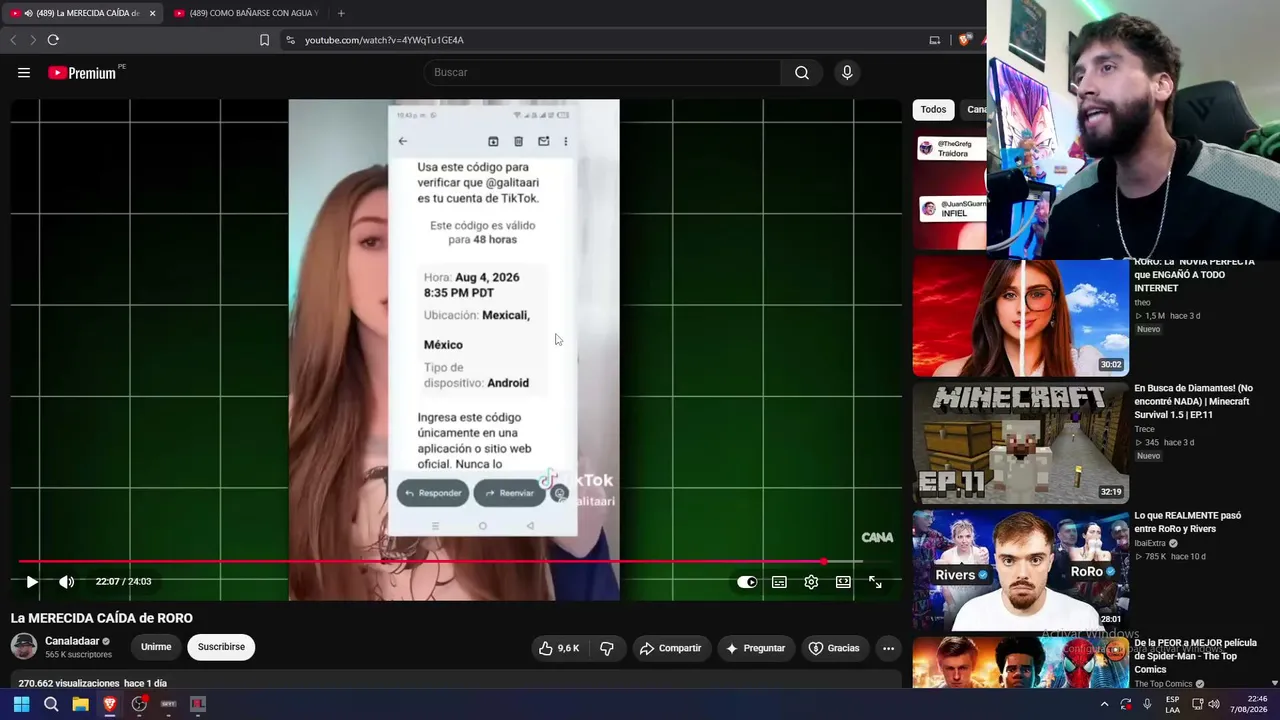Click the theo channel name
Viewport: 1280px width, 720px height.
(1142, 302)
